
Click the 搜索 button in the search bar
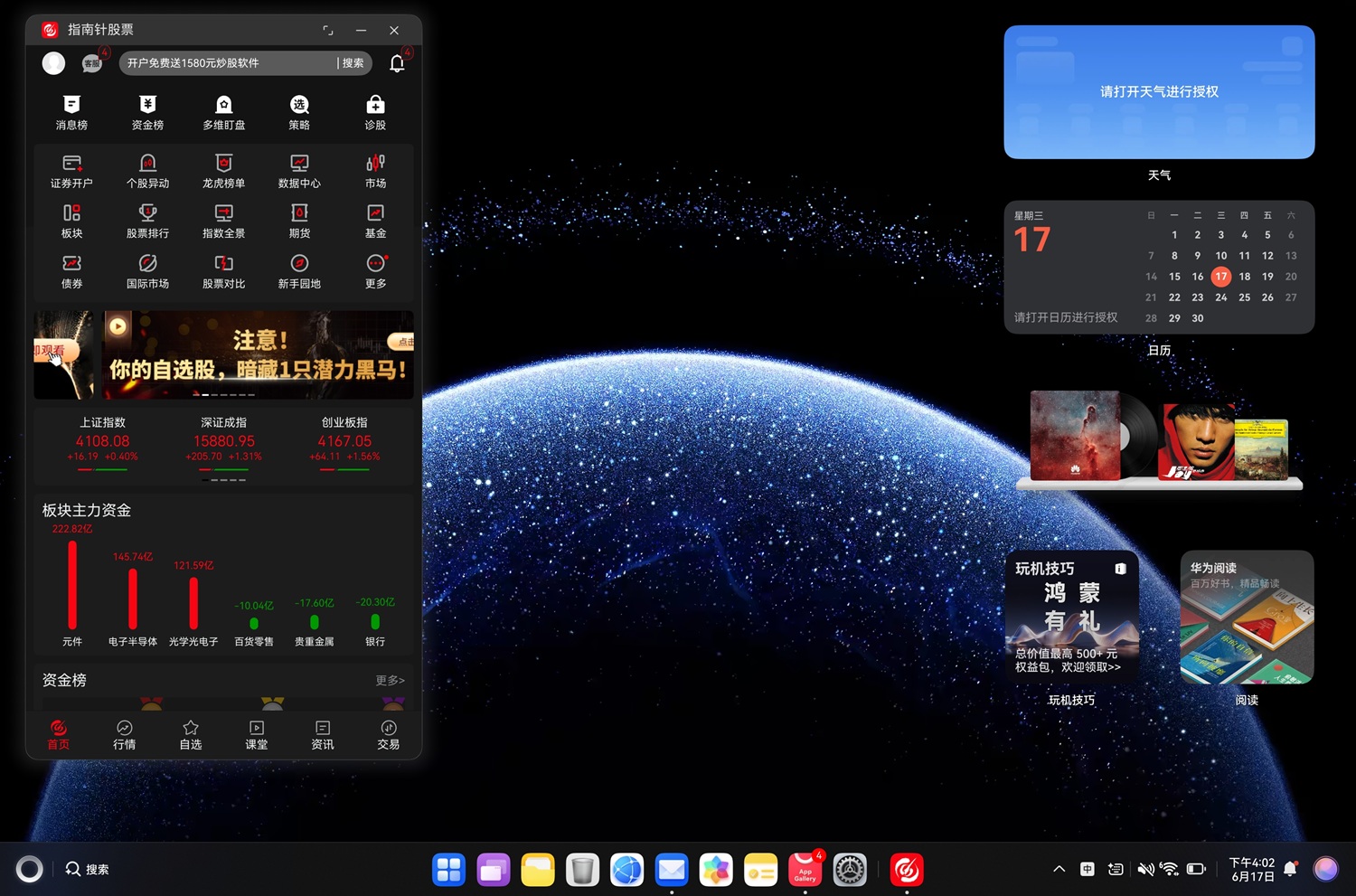pyautogui.click(x=353, y=63)
